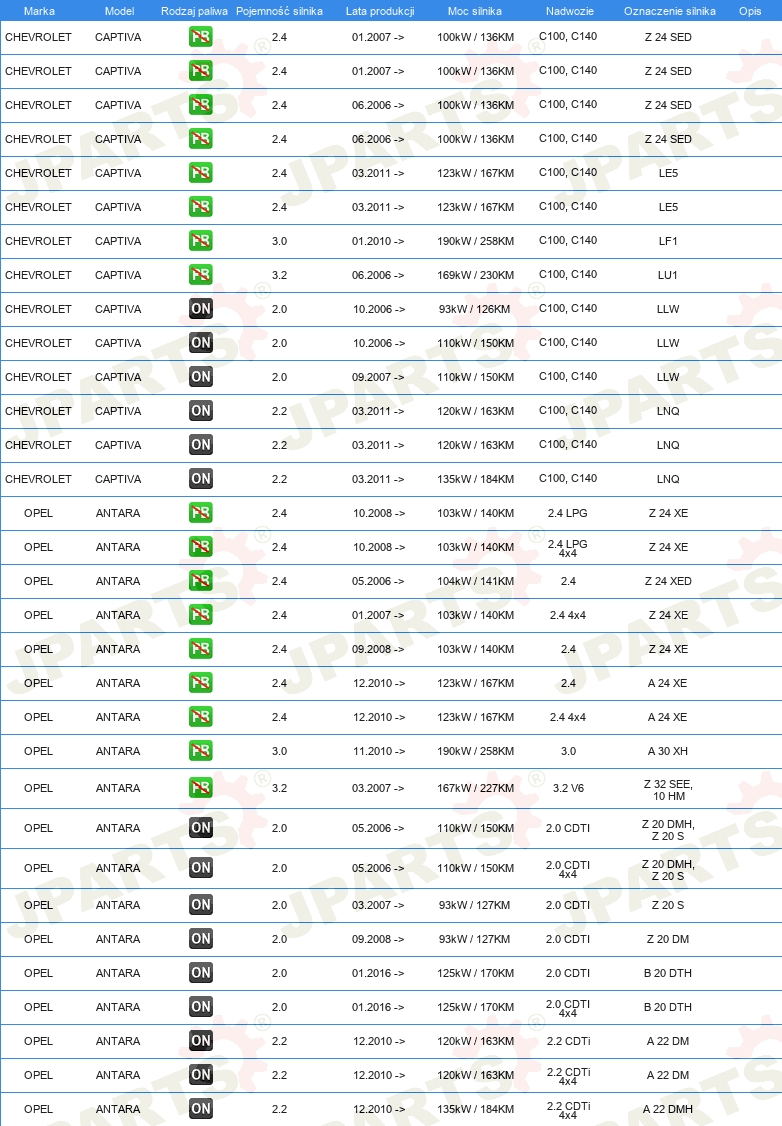Click the 3.2 V6 body cell

pos(568,788)
